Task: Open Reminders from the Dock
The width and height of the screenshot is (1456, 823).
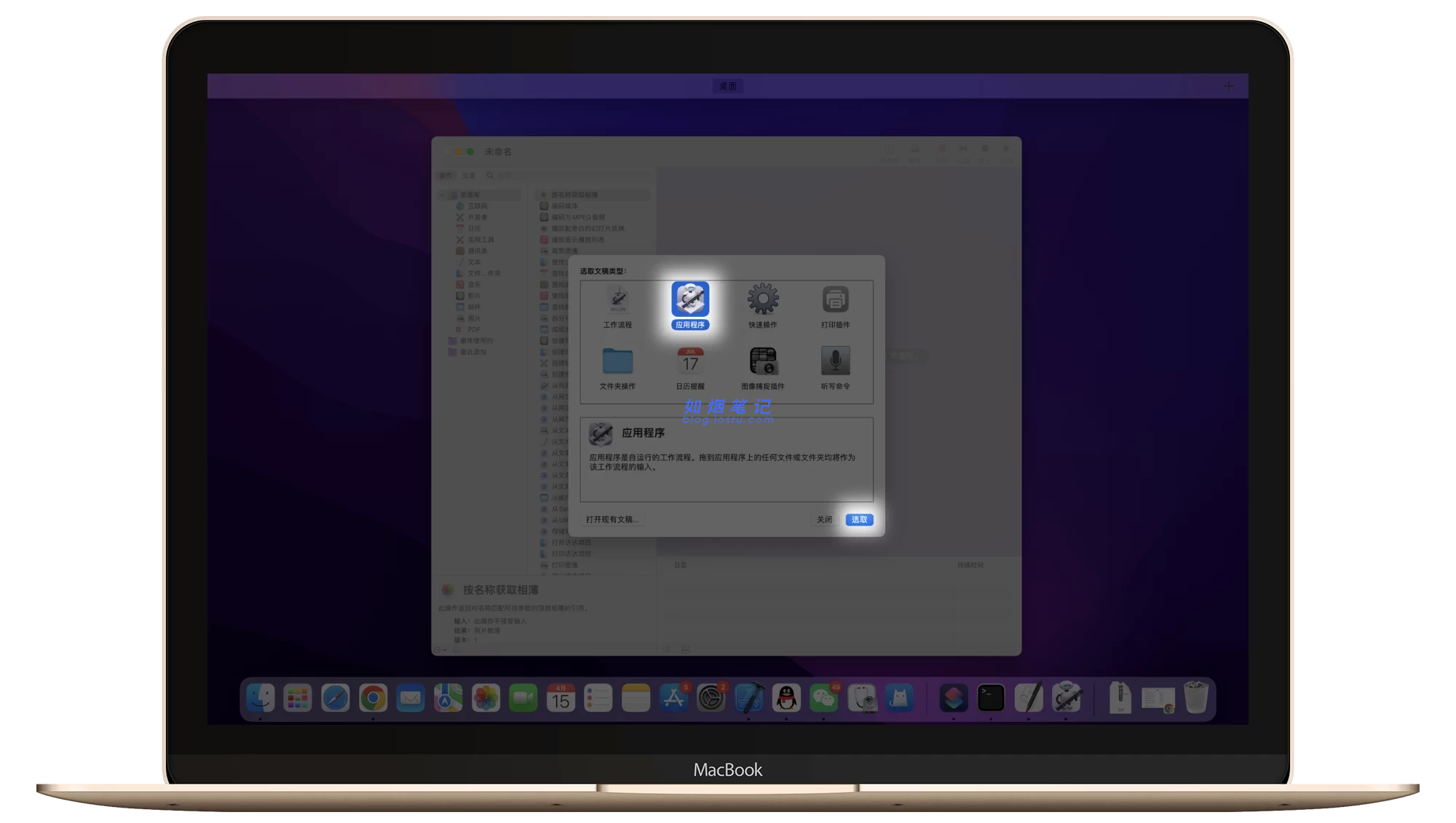Action: pos(598,698)
